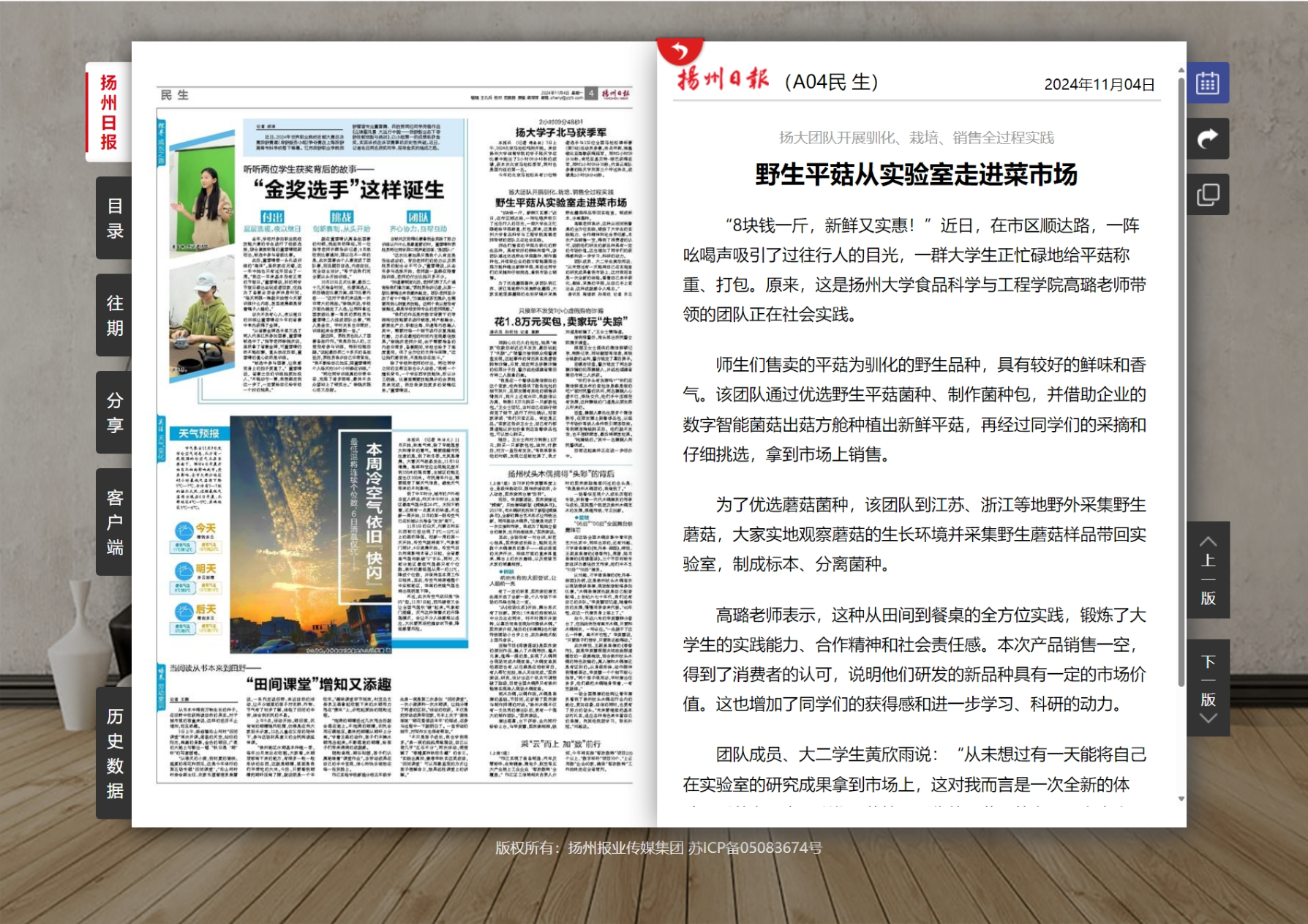Click the red back arrow badge
1308x924 pixels.
coord(680,51)
